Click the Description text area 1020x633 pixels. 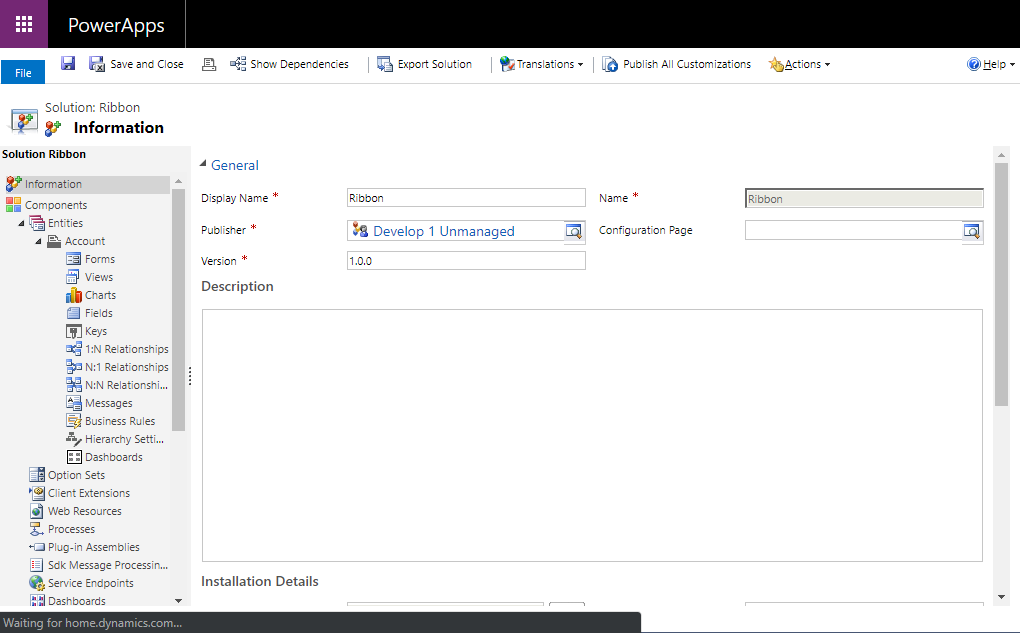(592, 435)
